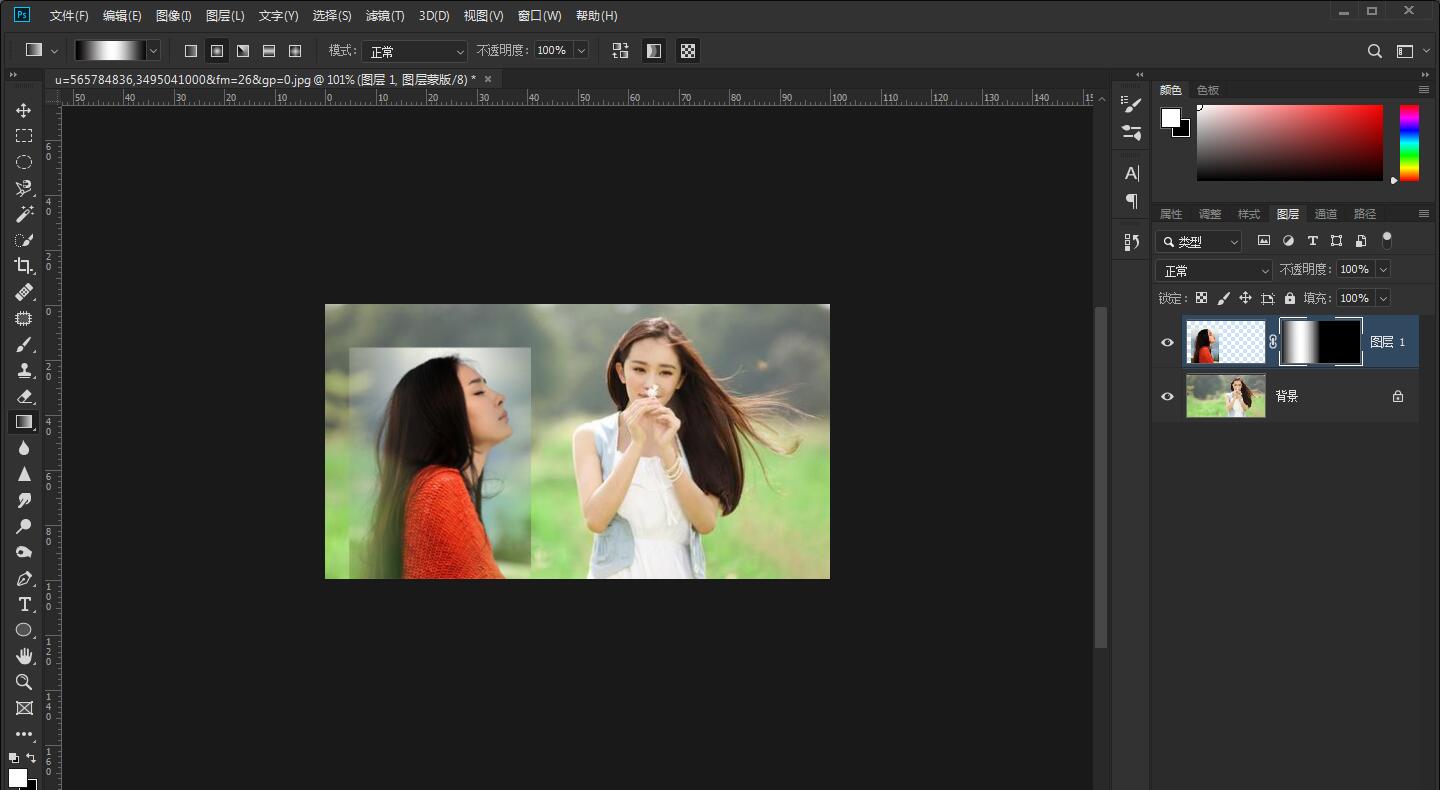Open the Paragraph panel icon

tap(1132, 201)
